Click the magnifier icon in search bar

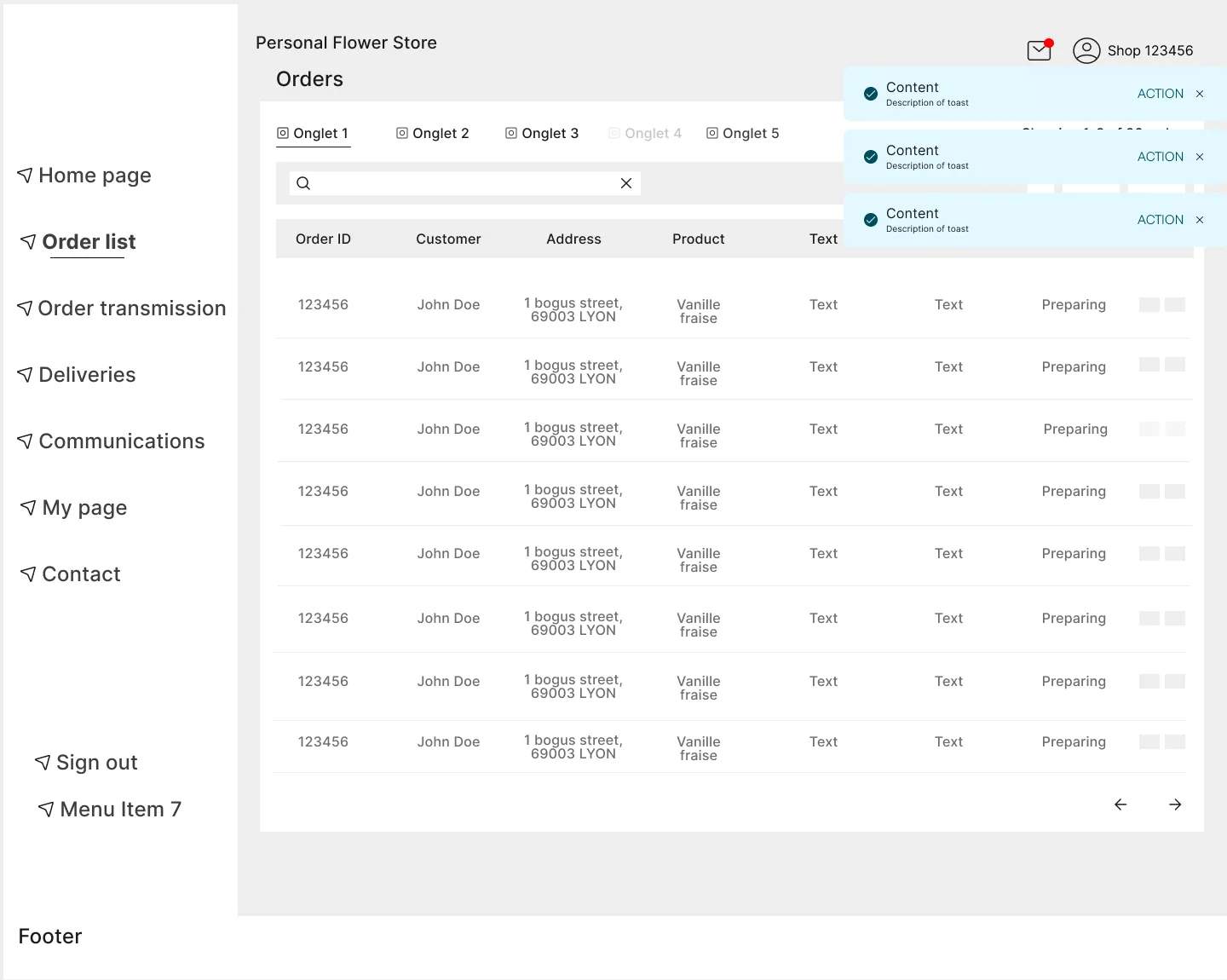click(x=303, y=183)
